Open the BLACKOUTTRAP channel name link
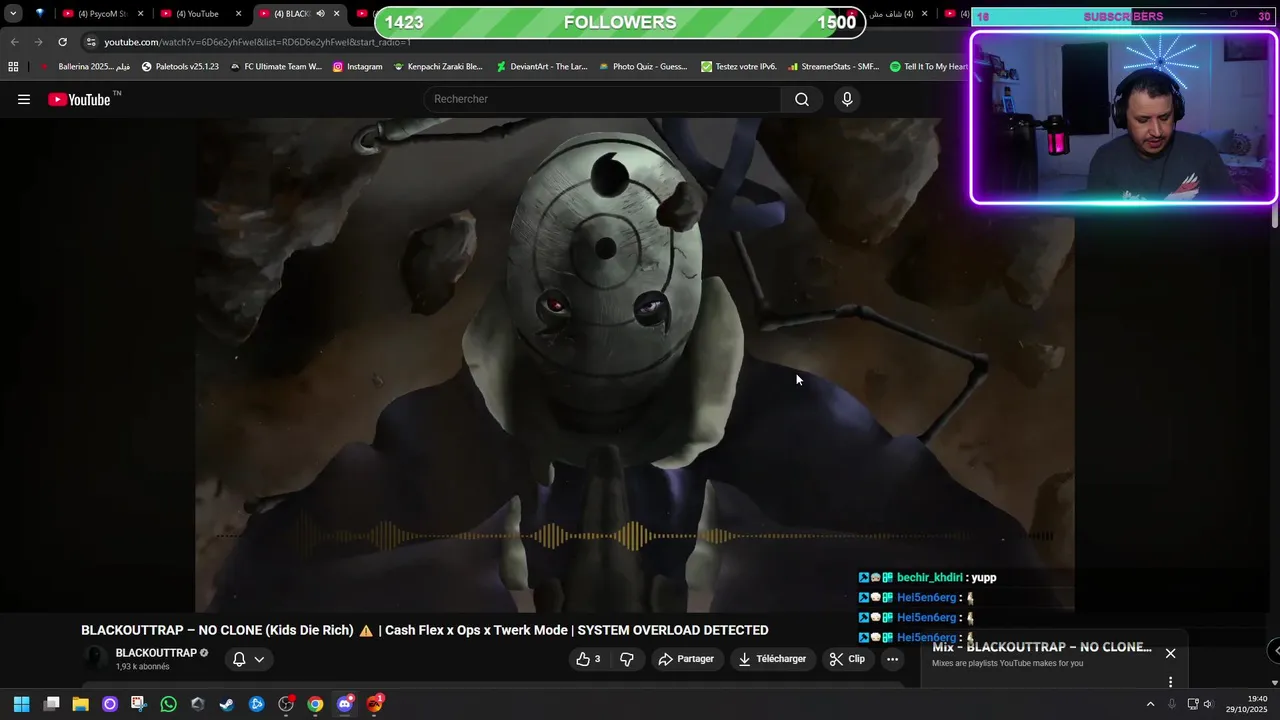Image resolution: width=1280 pixels, height=720 pixels. (156, 653)
